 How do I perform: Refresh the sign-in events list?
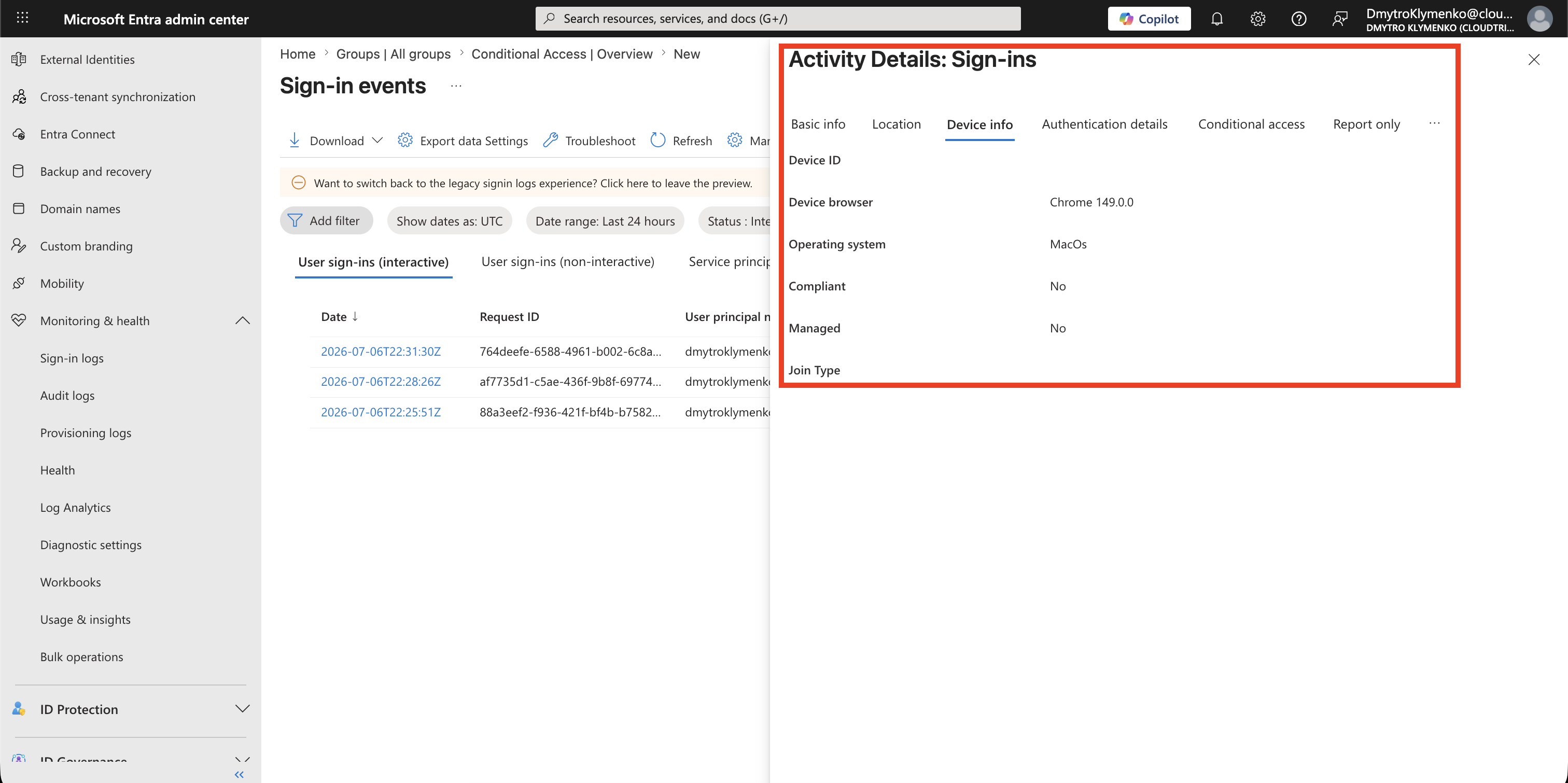[681, 141]
